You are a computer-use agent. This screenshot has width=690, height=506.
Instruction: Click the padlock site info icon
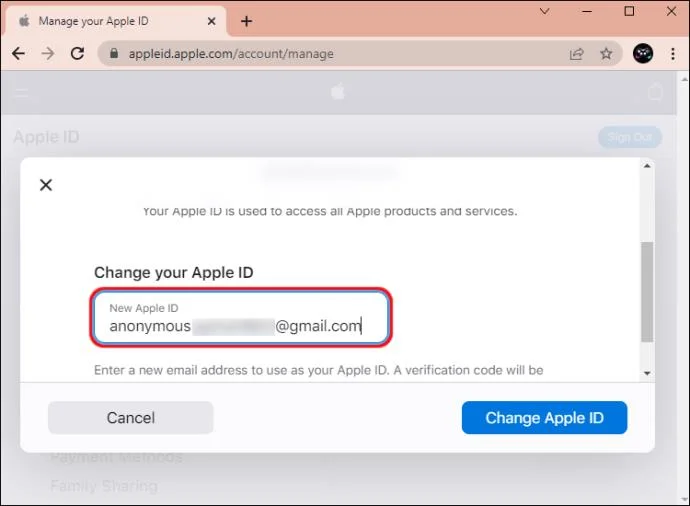(114, 53)
